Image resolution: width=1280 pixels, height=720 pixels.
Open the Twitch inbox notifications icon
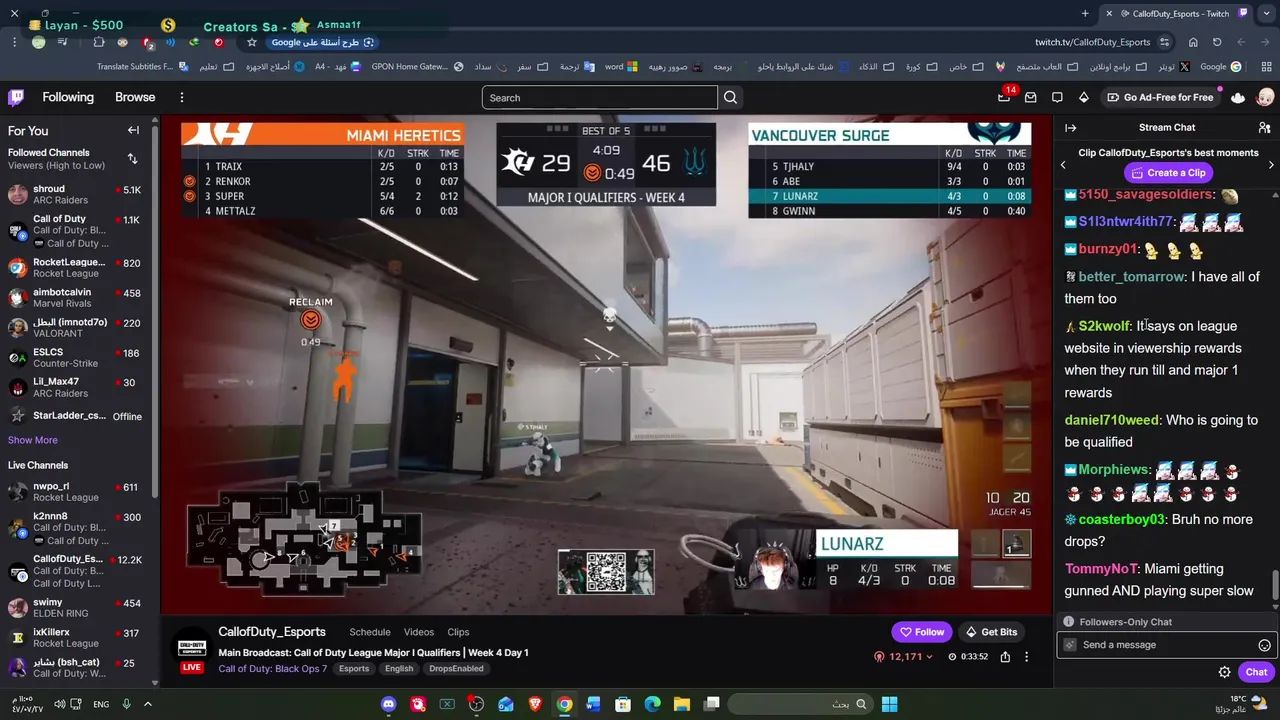(x=1031, y=97)
